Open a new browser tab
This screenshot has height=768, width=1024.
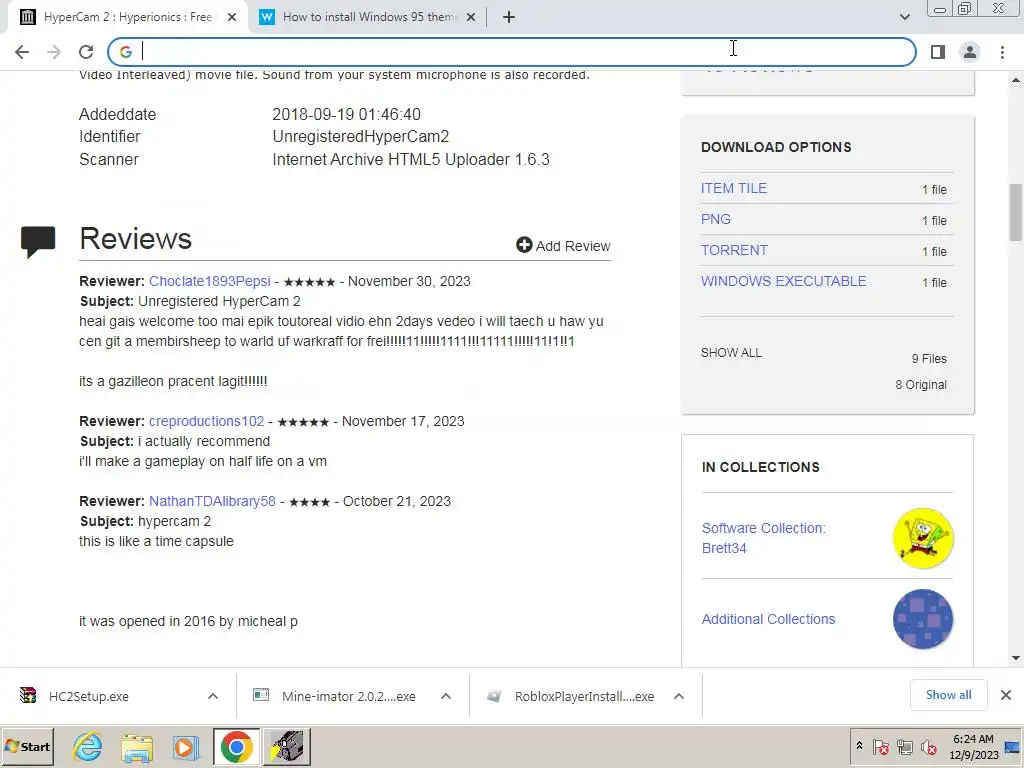509,17
